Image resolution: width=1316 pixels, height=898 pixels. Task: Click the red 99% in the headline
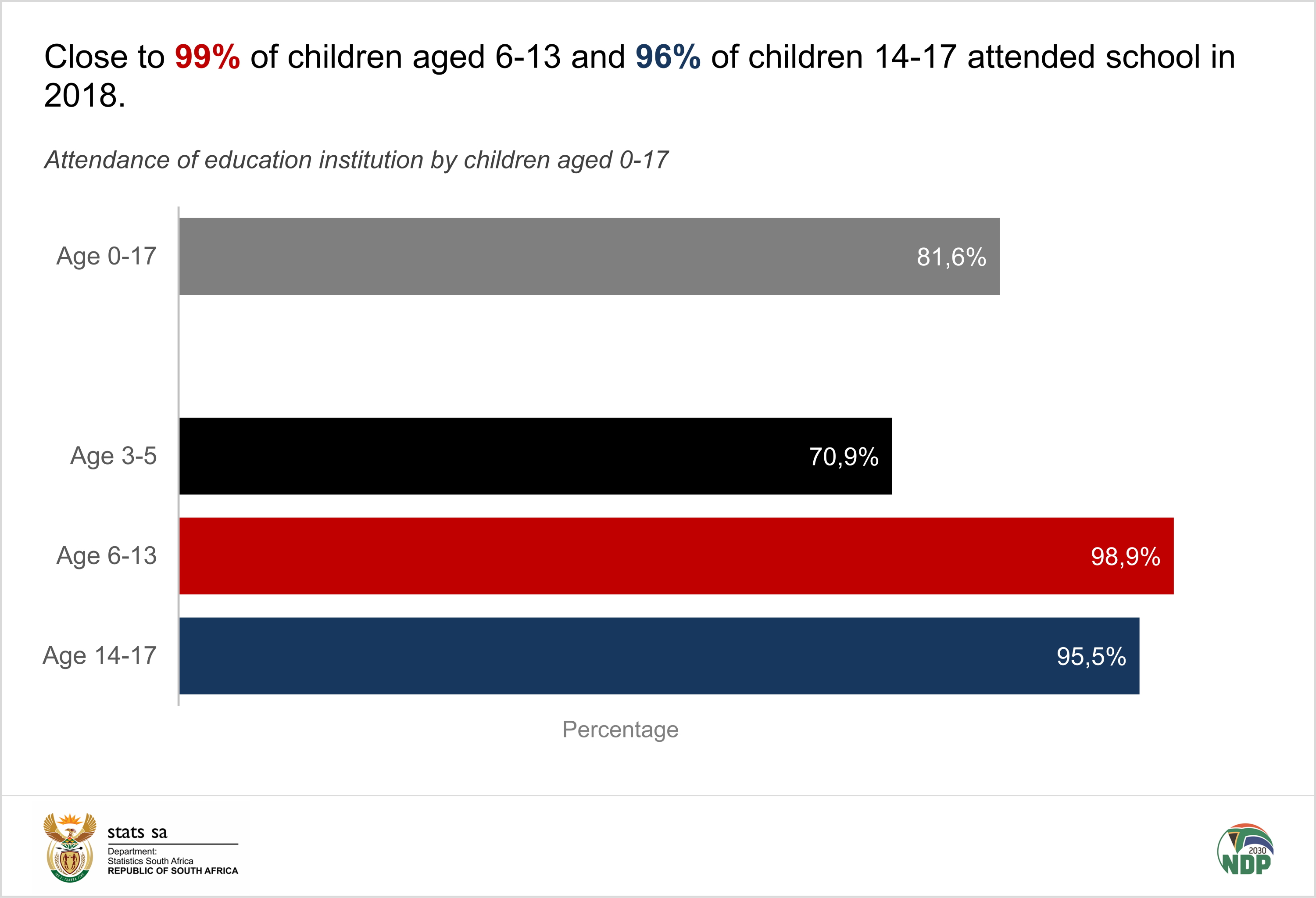[x=207, y=57]
